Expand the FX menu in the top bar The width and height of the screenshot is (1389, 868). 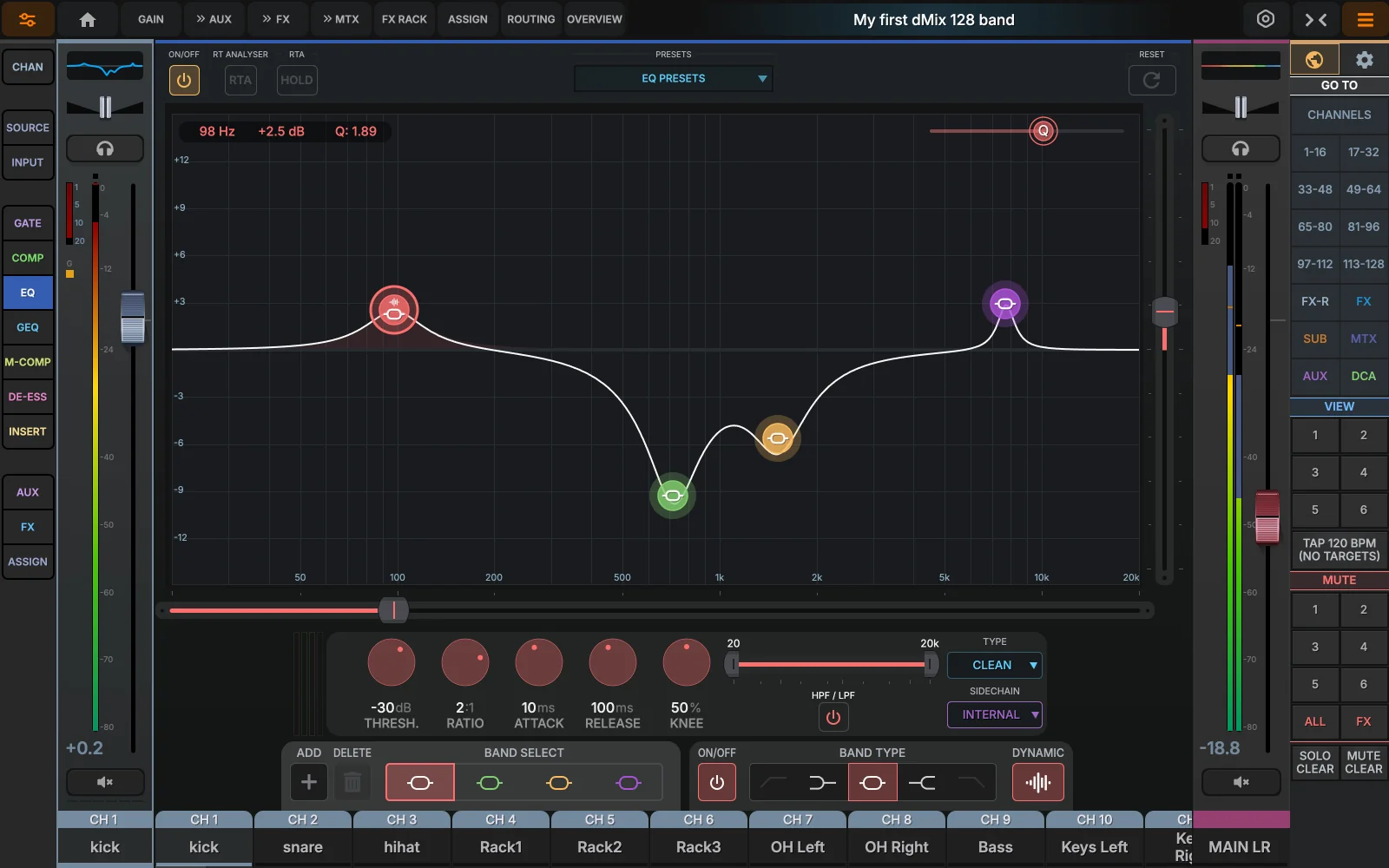tap(276, 19)
